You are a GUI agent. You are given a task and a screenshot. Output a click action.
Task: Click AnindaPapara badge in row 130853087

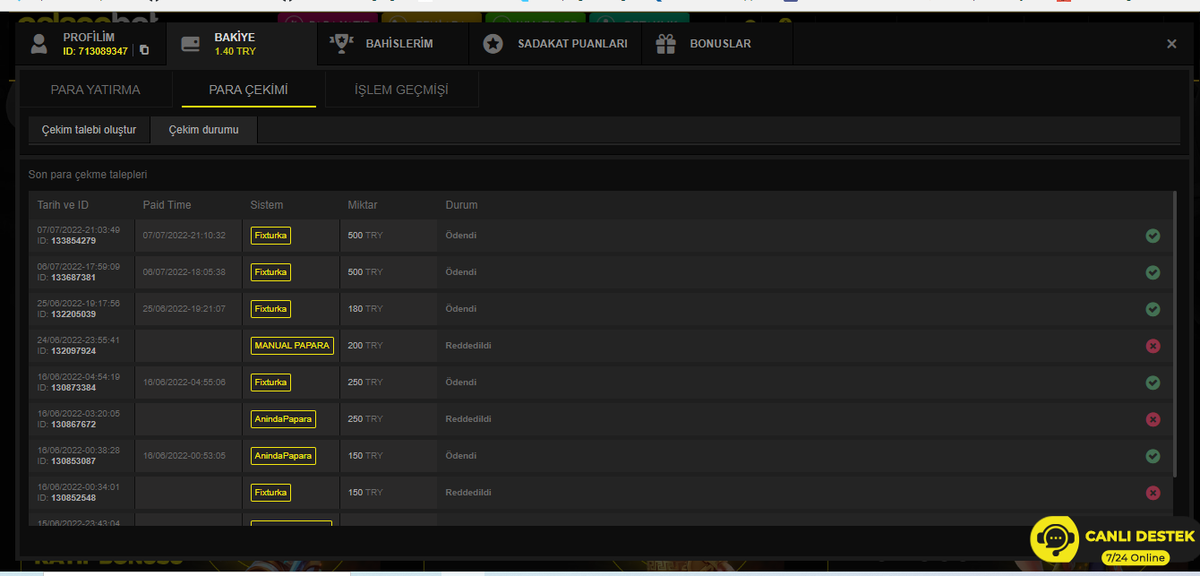283,456
